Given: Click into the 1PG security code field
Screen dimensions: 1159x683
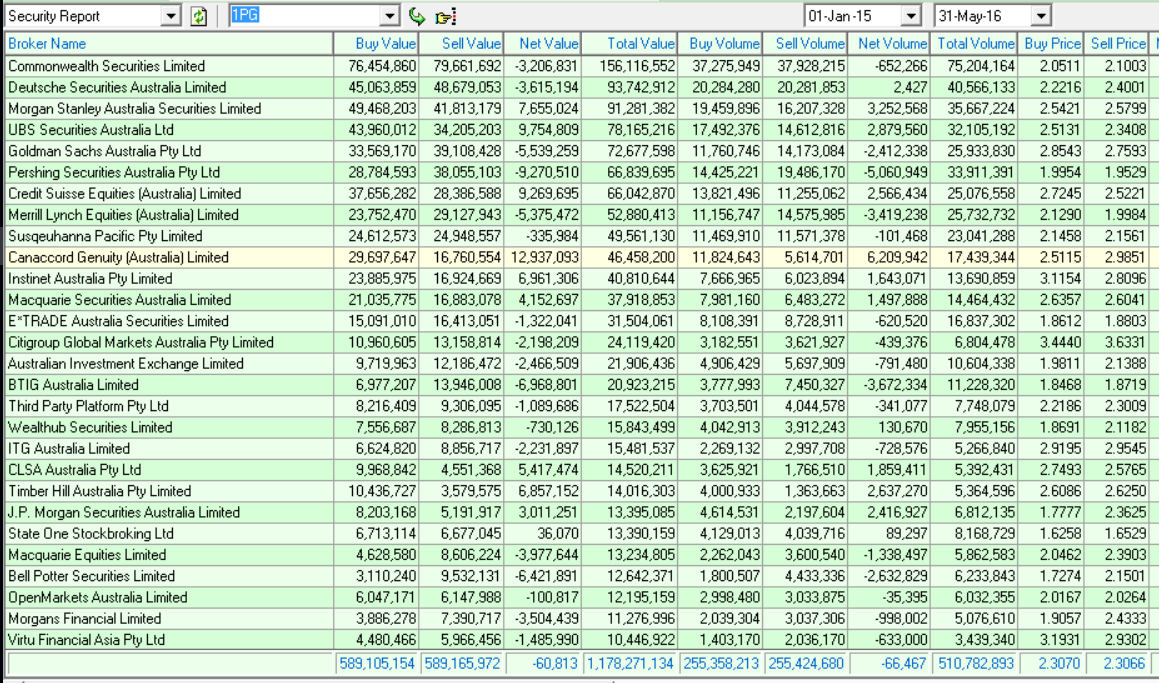Looking at the screenshot, I should [305, 16].
